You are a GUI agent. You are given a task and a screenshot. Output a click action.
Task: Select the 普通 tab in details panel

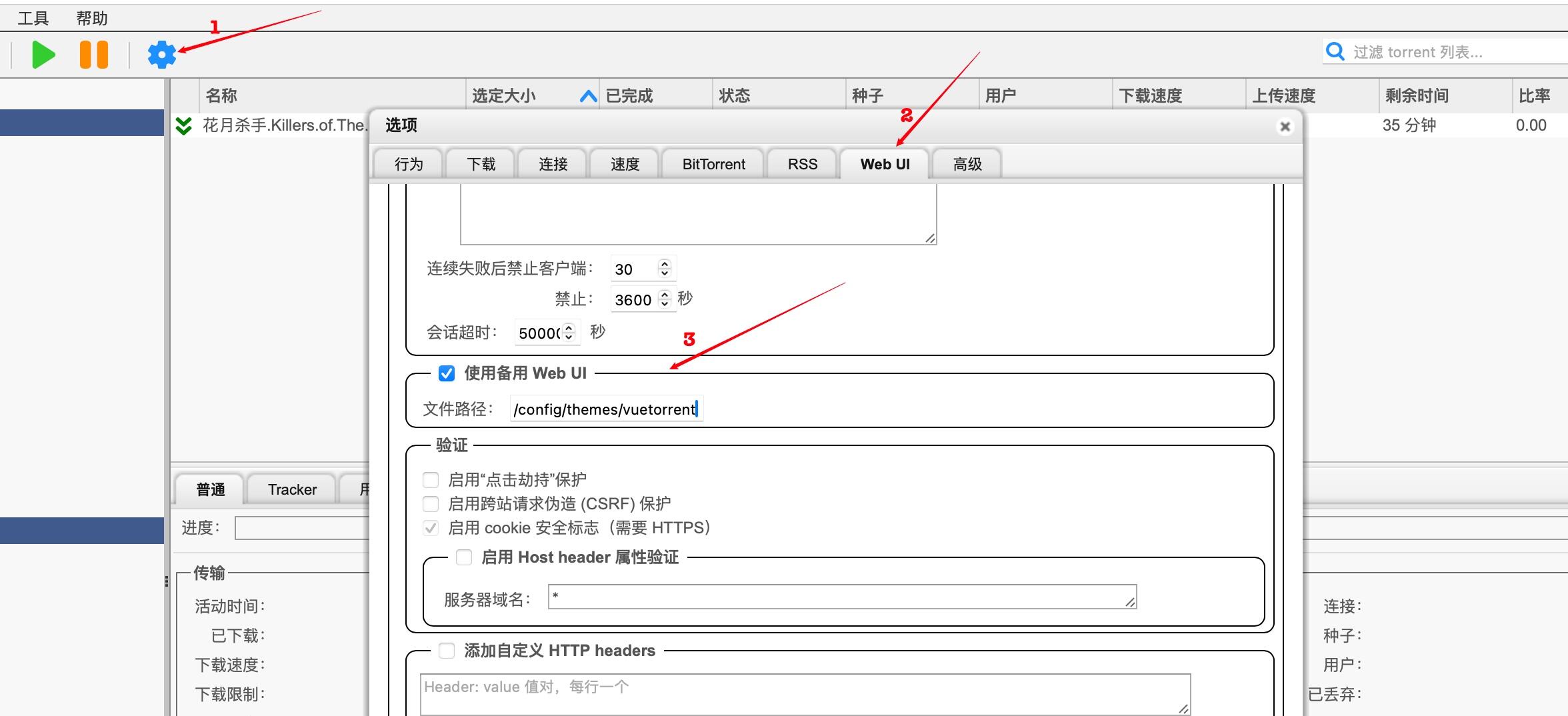coord(211,489)
